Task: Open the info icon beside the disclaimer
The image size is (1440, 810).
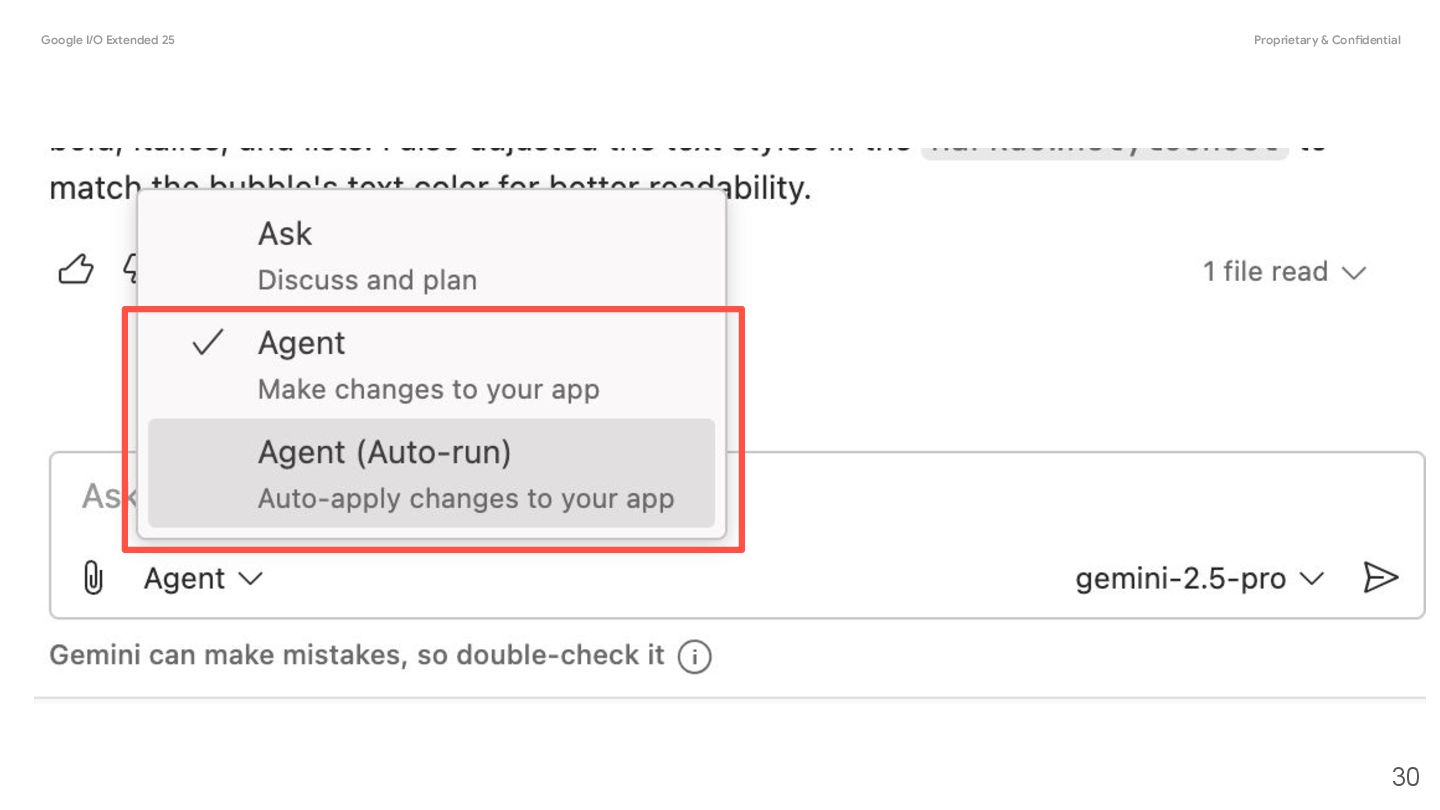Action: (695, 657)
